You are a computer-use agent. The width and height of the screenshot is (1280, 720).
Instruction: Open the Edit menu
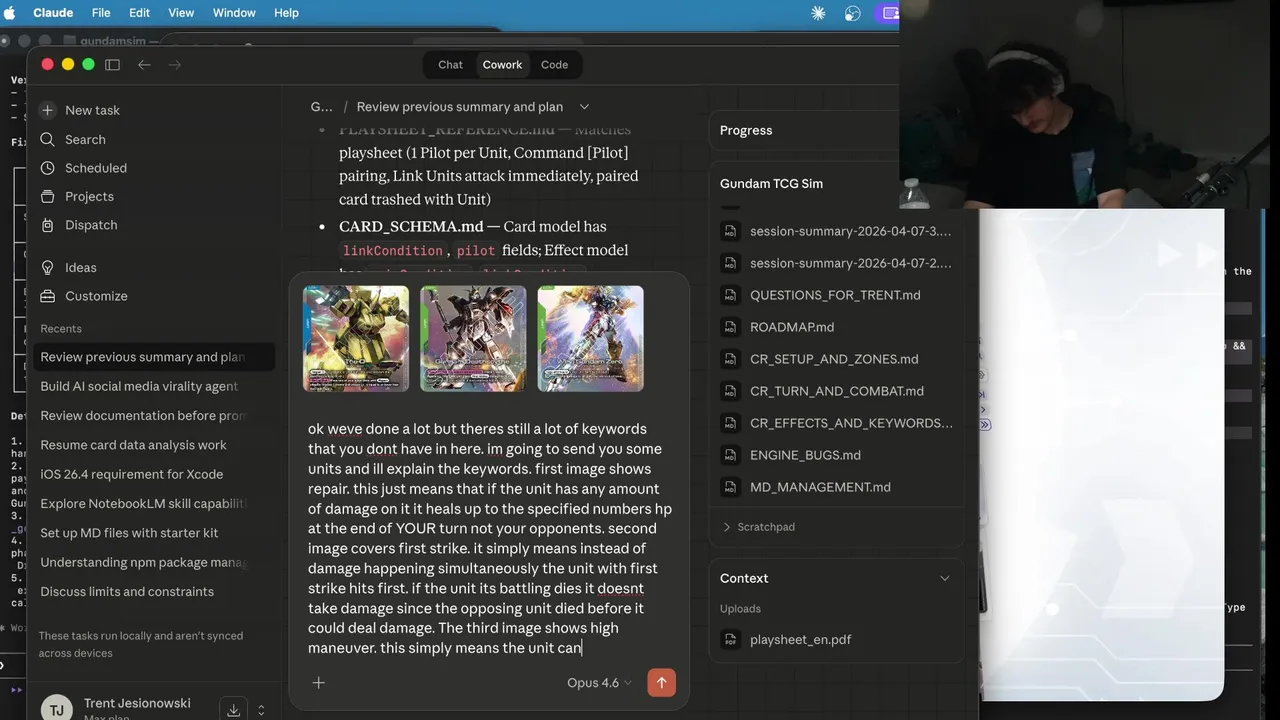139,13
